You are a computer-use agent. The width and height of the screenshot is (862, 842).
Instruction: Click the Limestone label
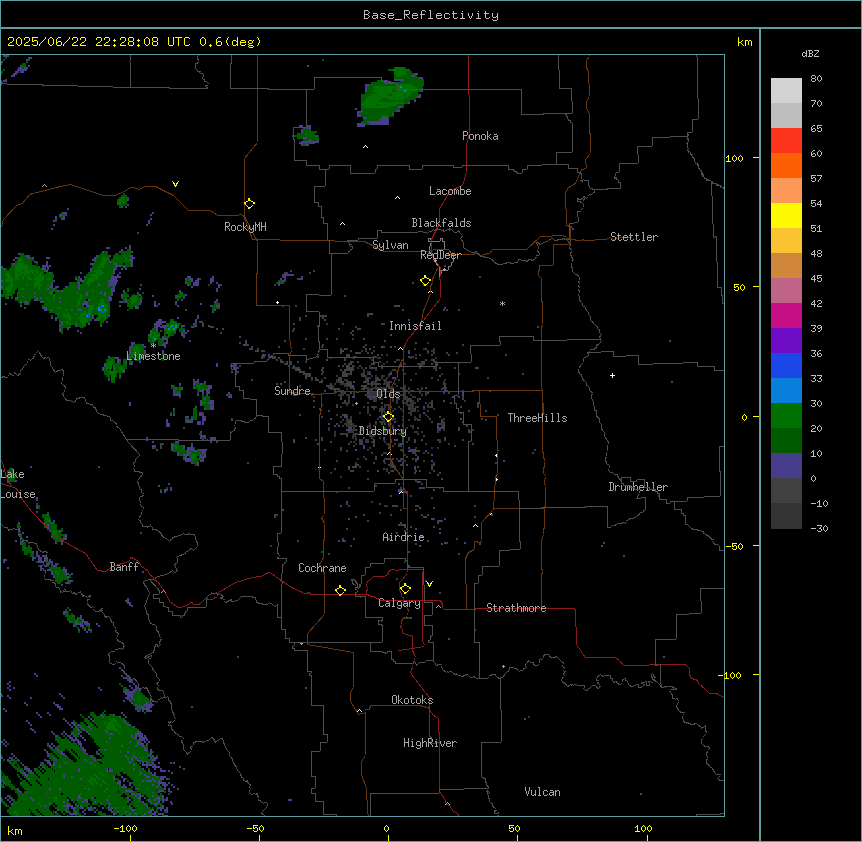tap(153, 356)
